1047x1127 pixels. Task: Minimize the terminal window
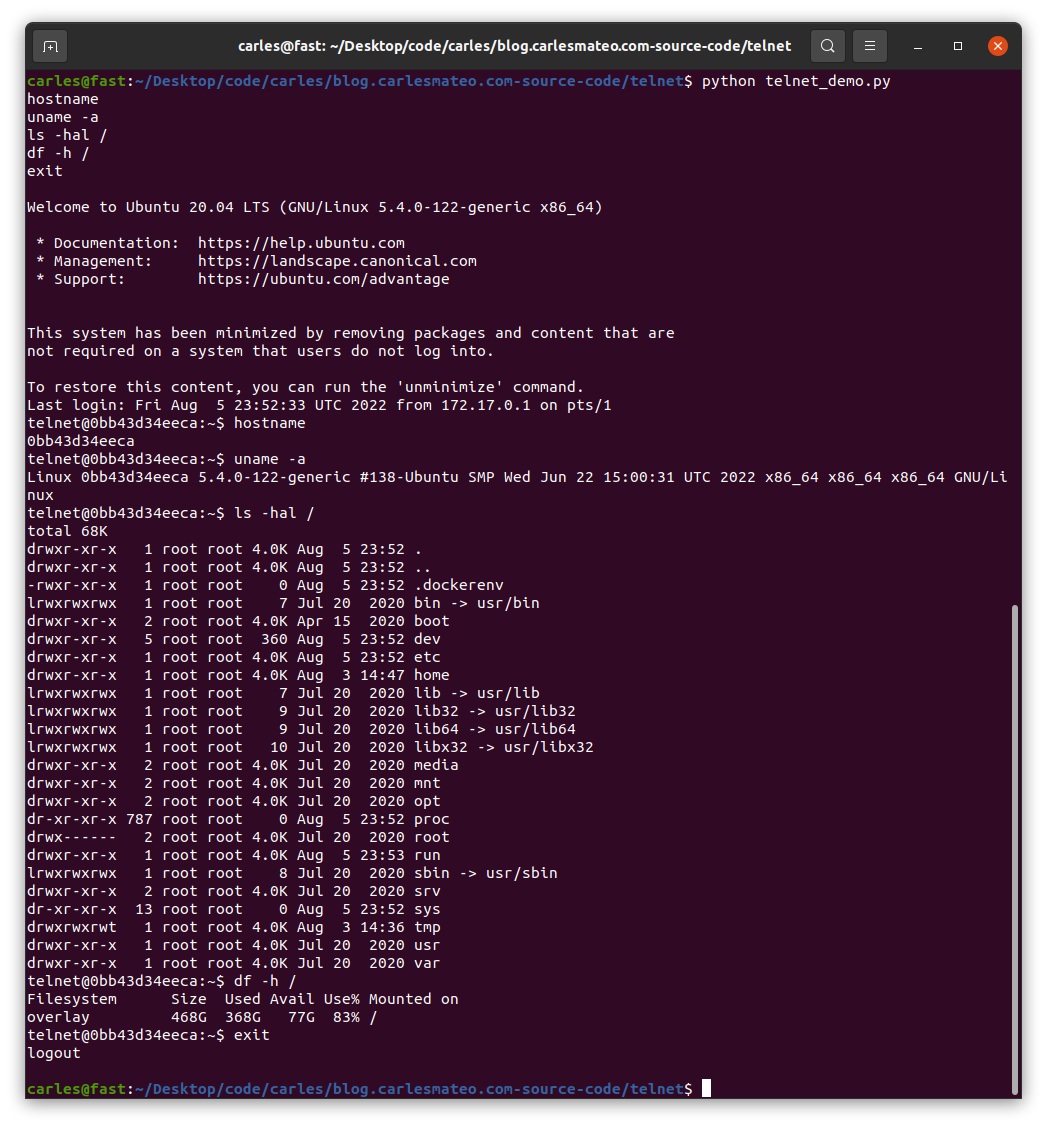[918, 47]
